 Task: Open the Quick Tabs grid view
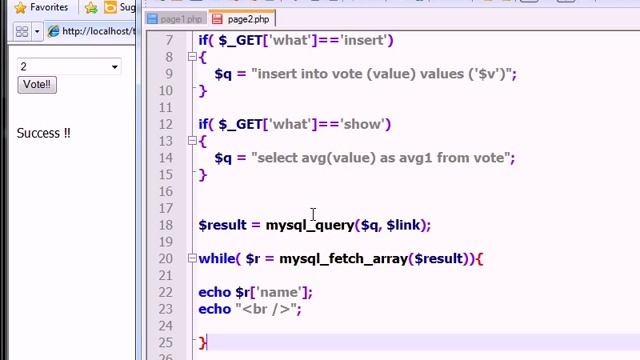[22, 31]
